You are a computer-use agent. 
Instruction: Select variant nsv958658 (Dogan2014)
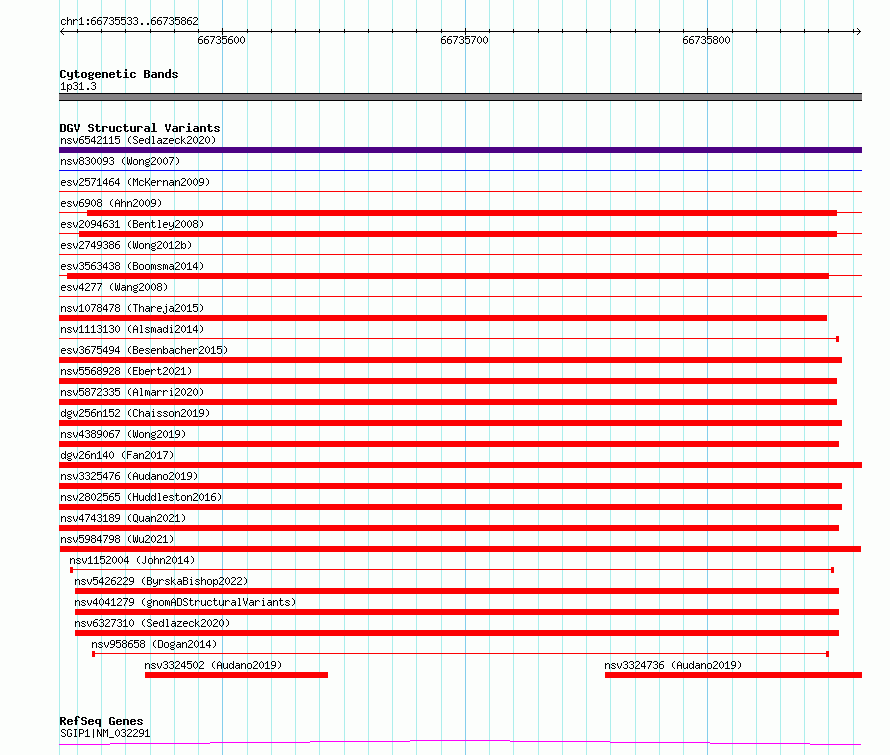(154, 644)
